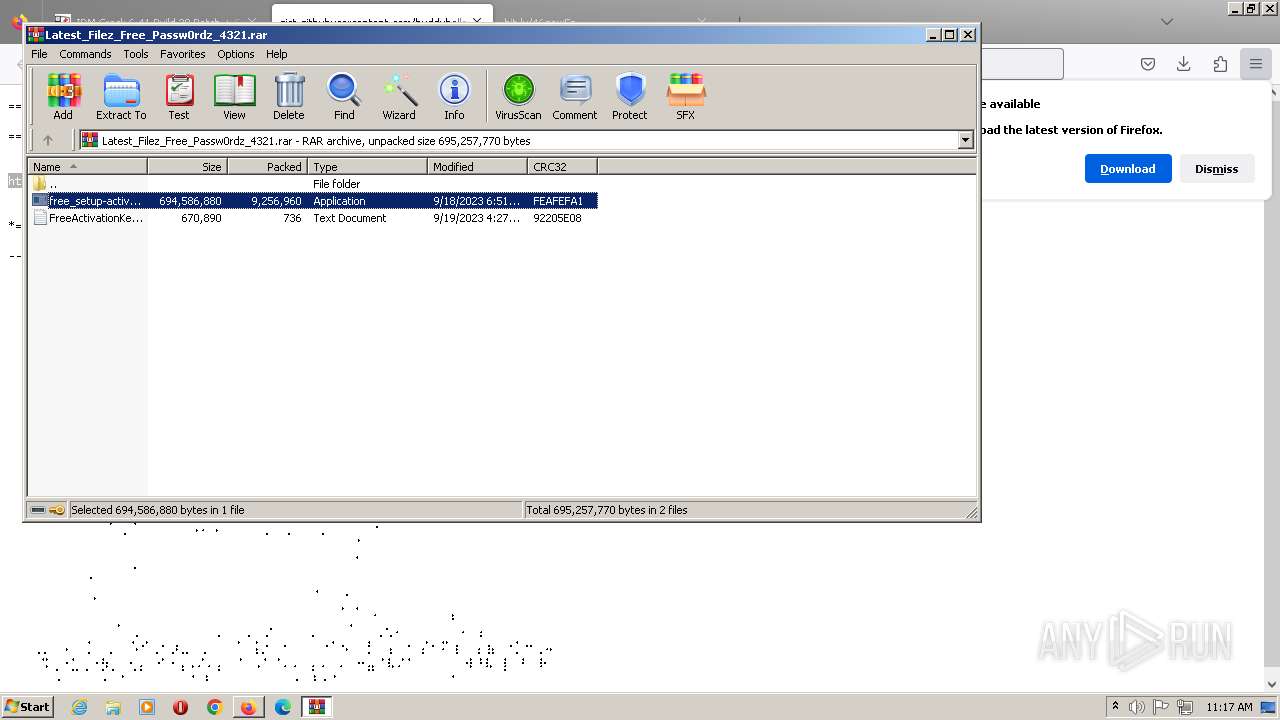Open Google Chrome from the taskbar
Viewport: 1280px width, 720px height.
click(x=214, y=707)
